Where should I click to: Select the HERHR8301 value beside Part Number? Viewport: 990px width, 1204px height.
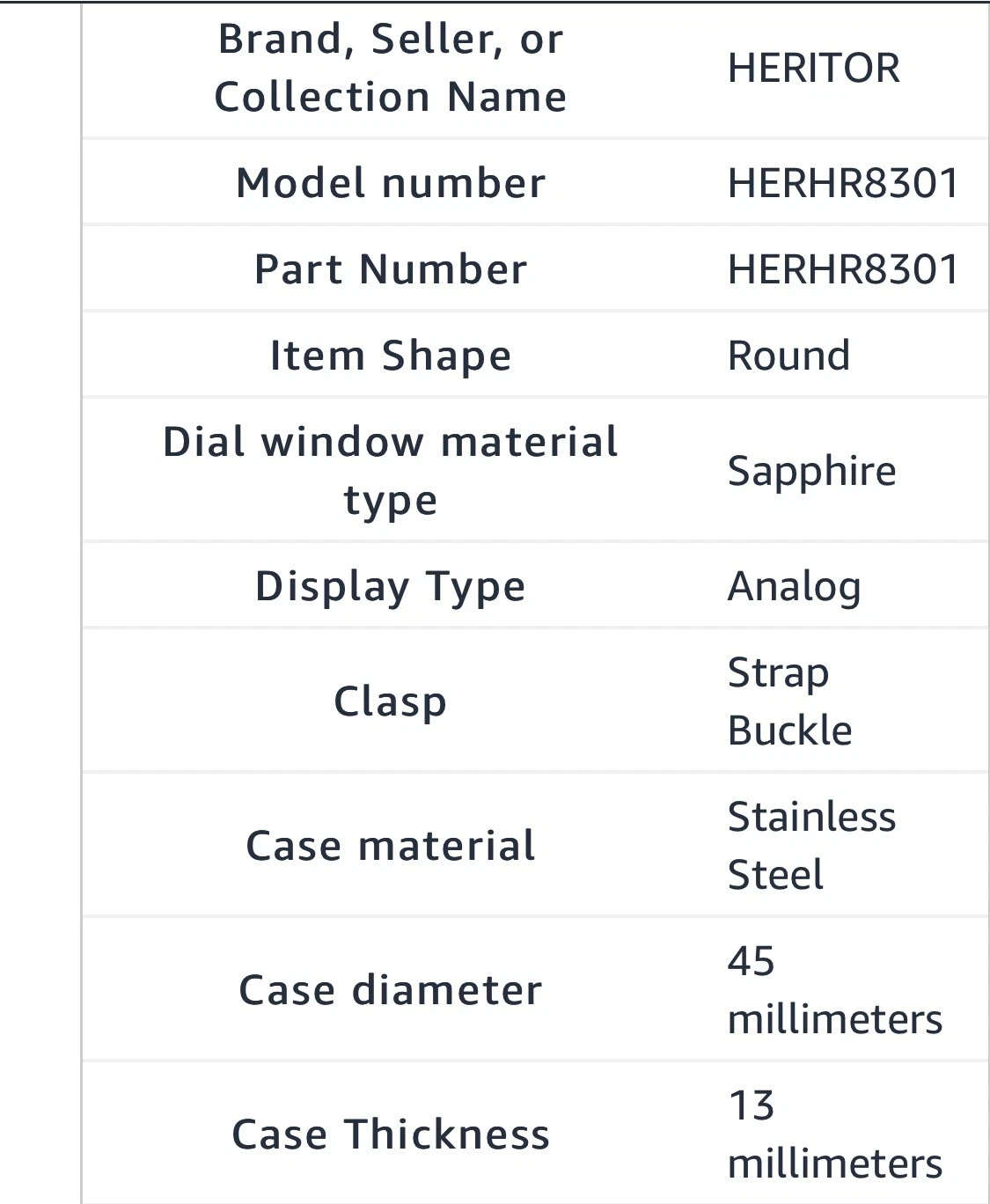point(842,269)
